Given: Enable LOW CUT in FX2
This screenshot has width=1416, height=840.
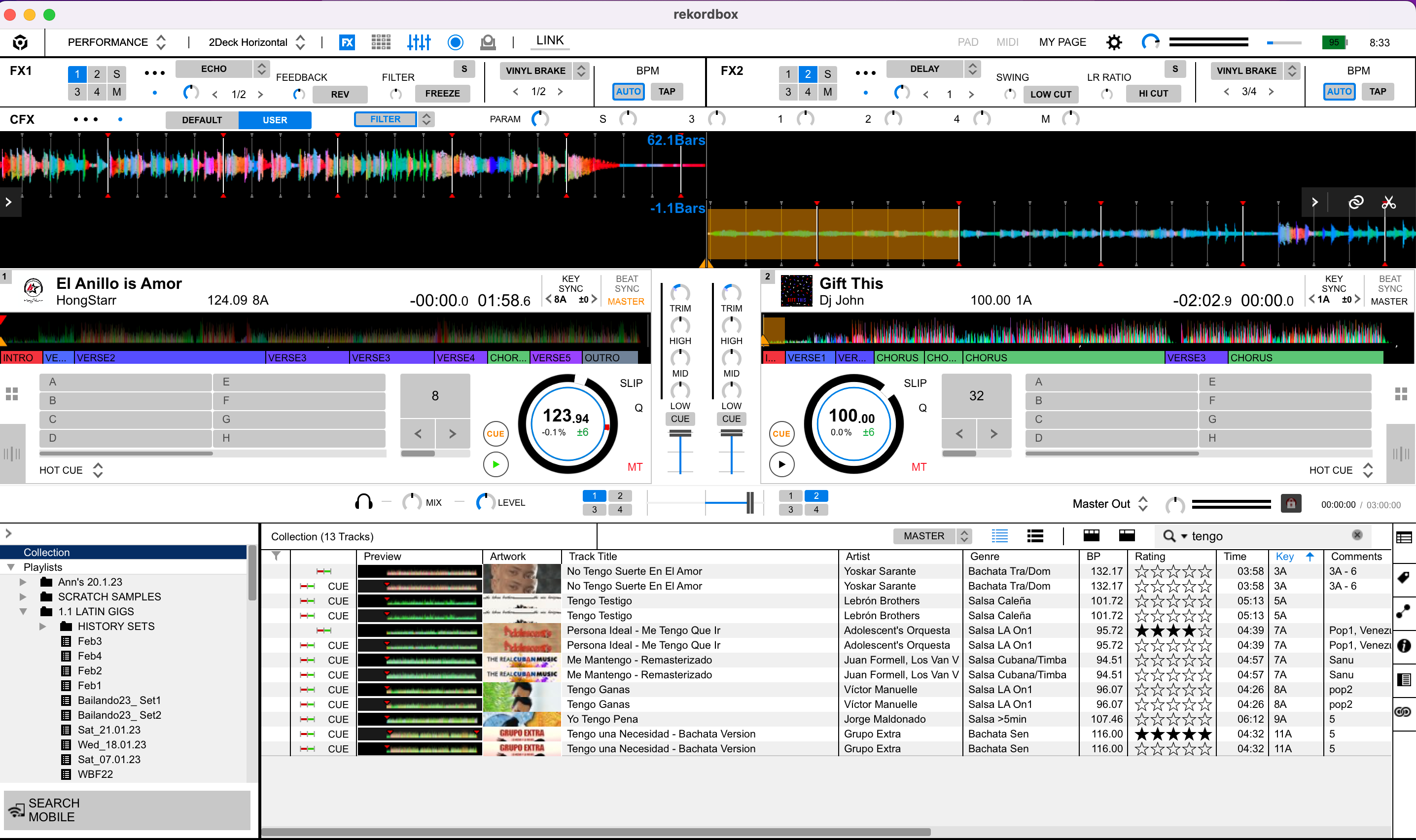Looking at the screenshot, I should point(1050,94).
